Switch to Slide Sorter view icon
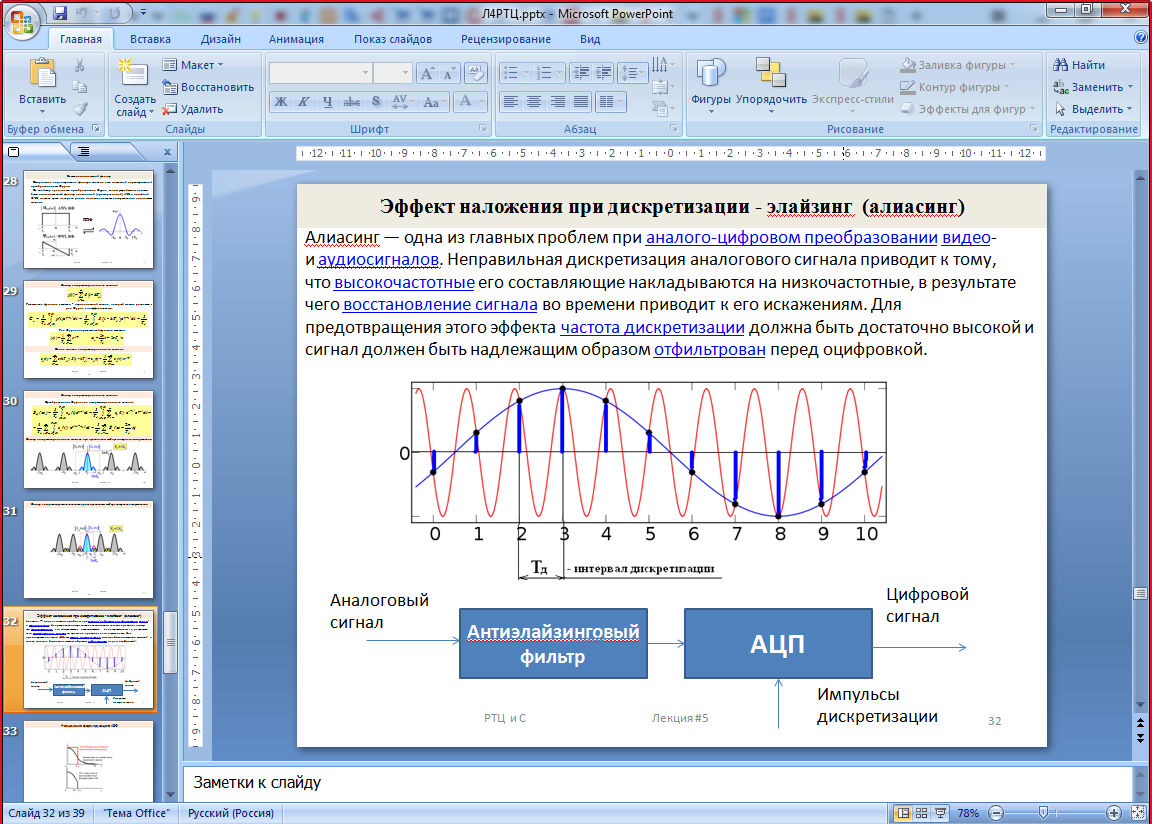The height and width of the screenshot is (824, 1152). pyautogui.click(x=922, y=813)
